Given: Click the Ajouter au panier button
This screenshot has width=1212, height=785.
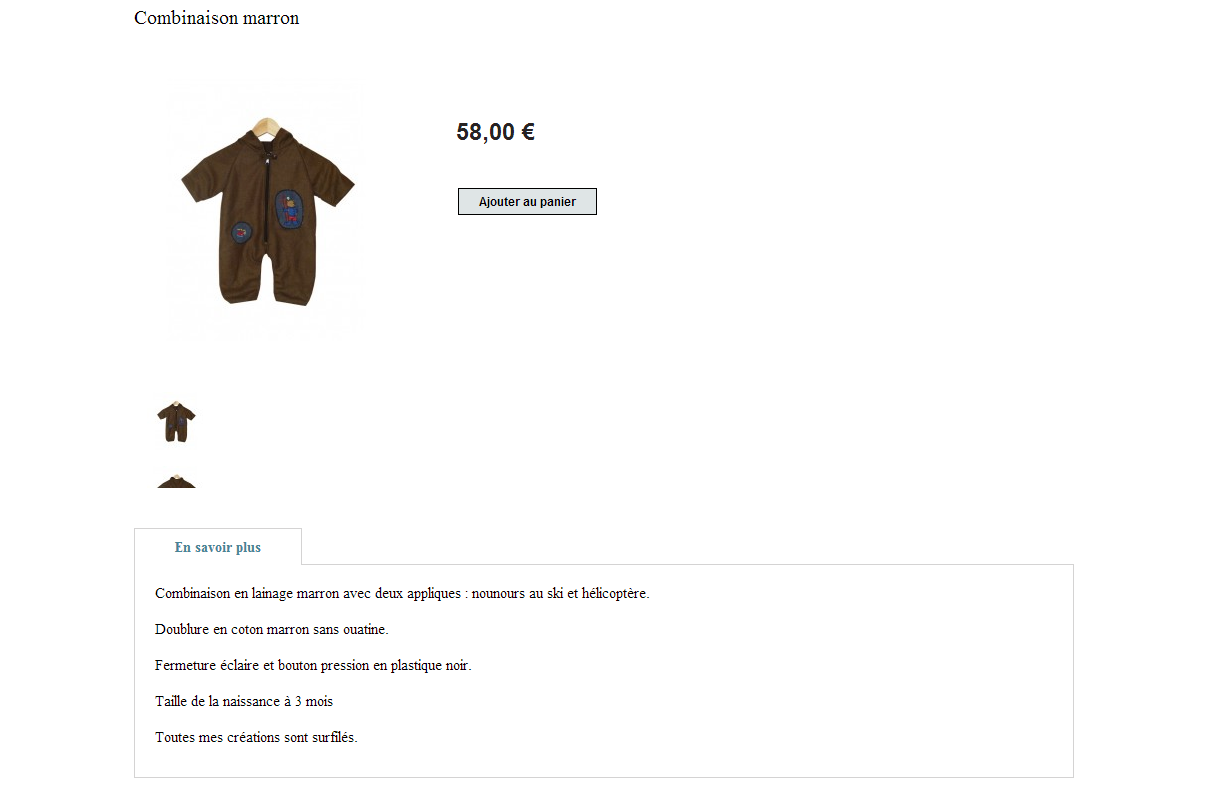Looking at the screenshot, I should [527, 201].
